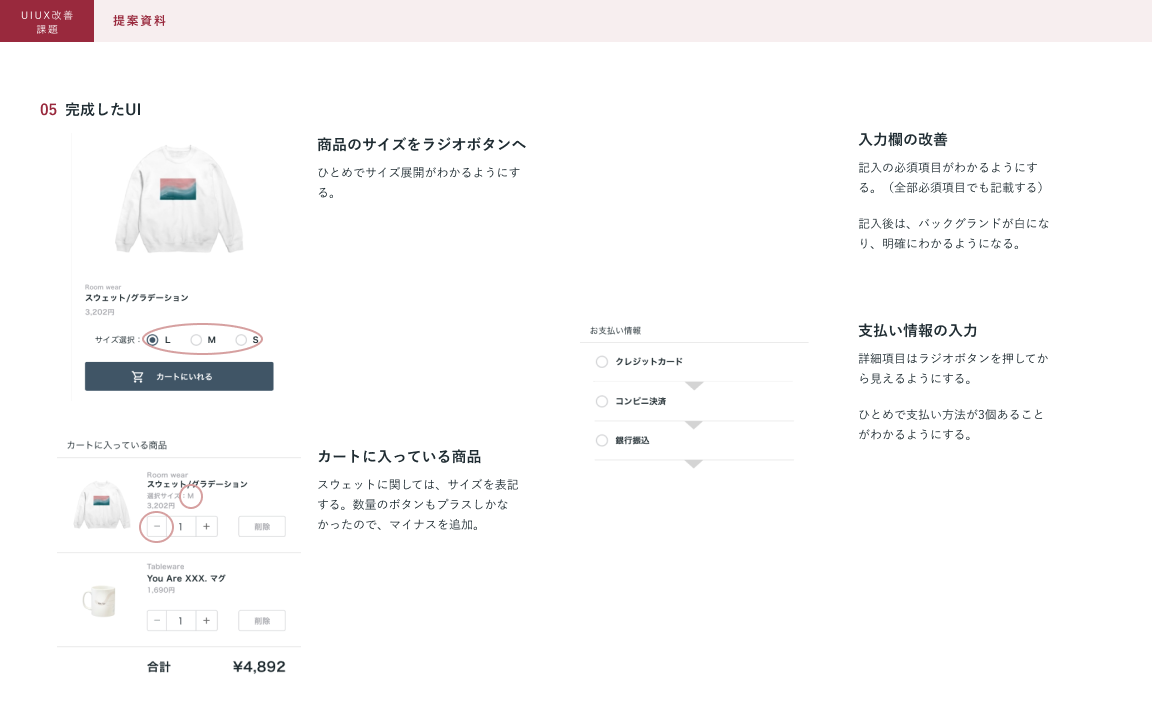The width and height of the screenshot is (1152, 720).
Task: Open the sweatshirt thumbnail in the cart
Action: click(102, 506)
